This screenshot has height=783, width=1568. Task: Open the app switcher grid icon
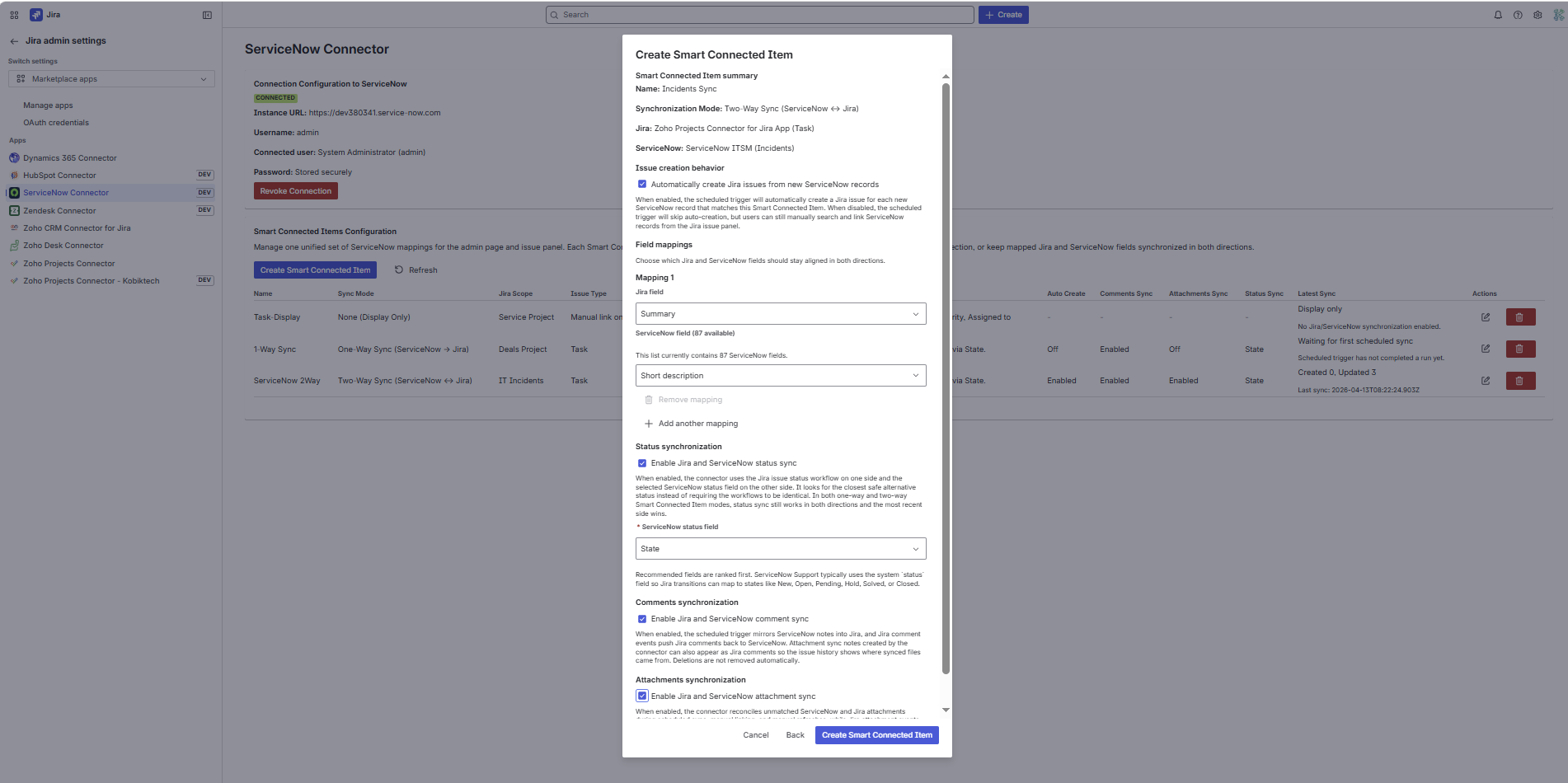tap(14, 15)
